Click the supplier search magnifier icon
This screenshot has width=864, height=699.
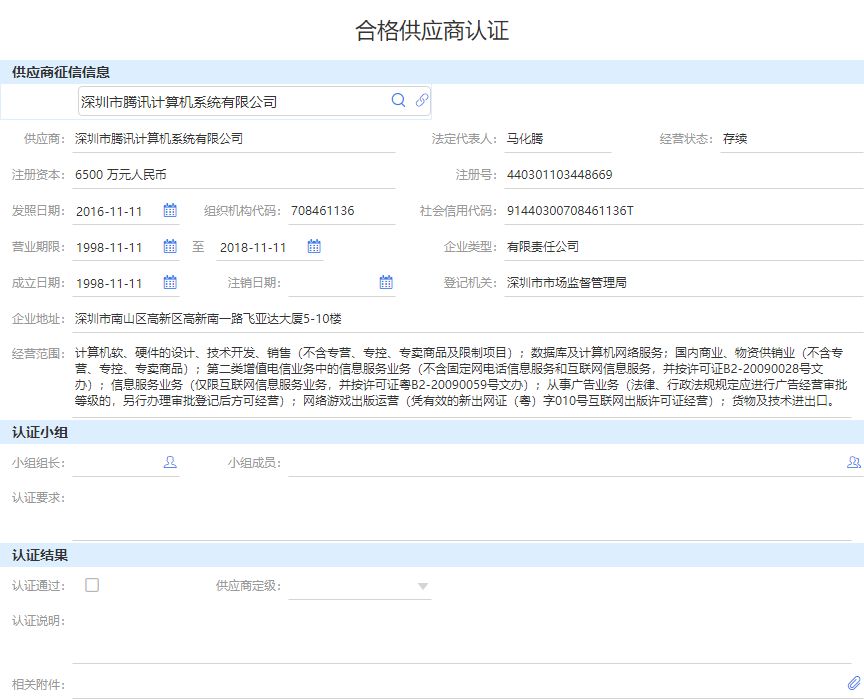tap(398, 100)
